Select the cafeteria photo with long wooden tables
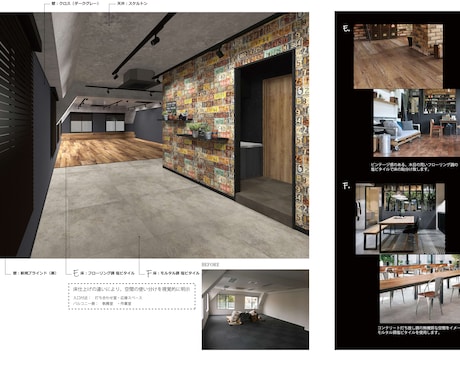460x380 pixels. pos(420,289)
